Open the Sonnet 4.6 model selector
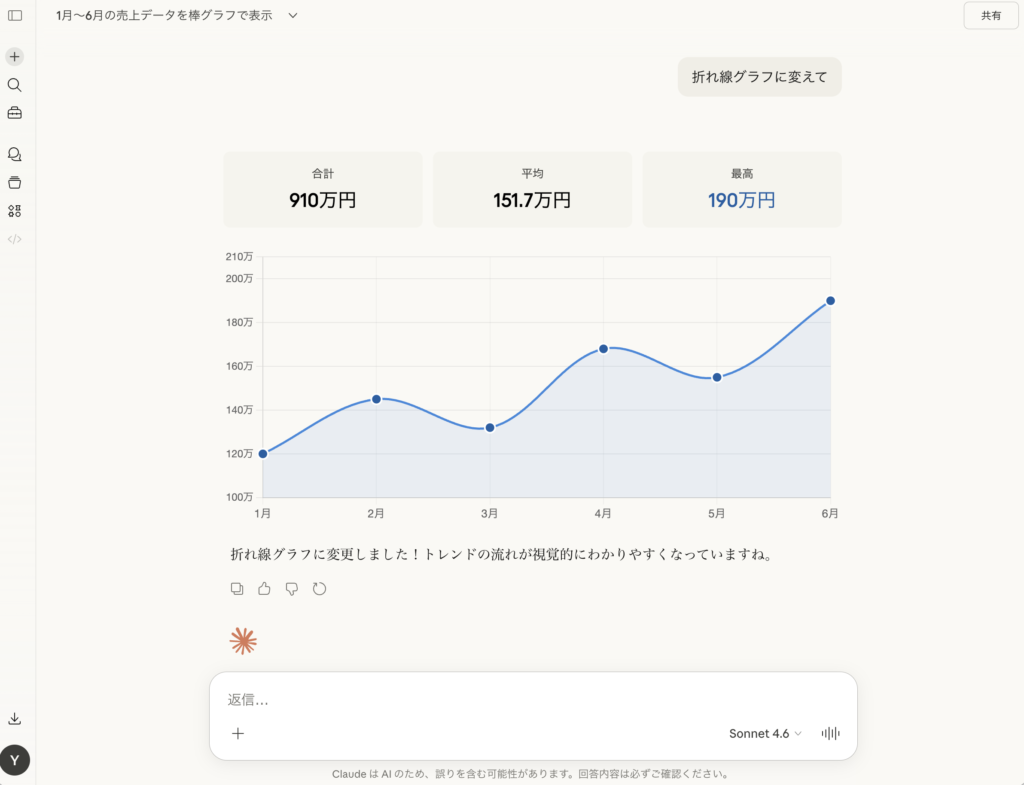This screenshot has height=785, width=1024. click(x=765, y=734)
